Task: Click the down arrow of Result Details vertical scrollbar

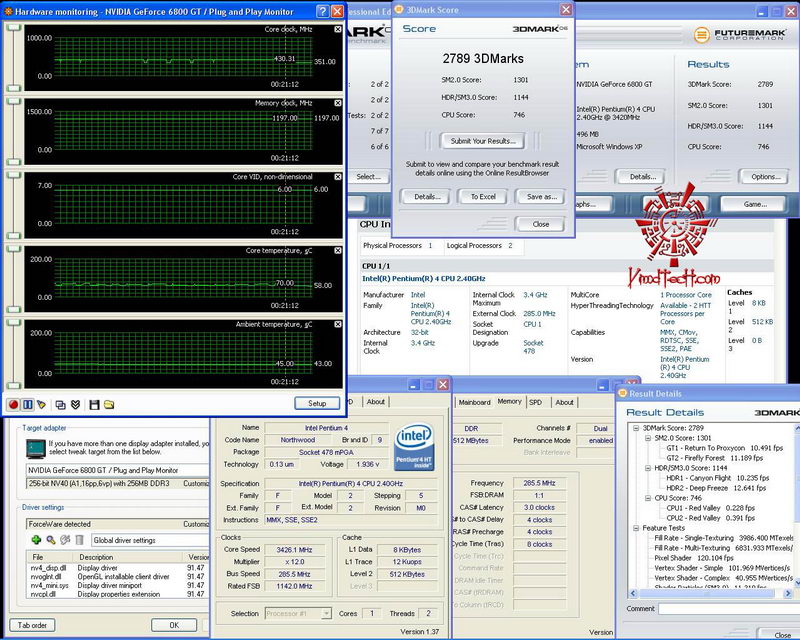Action: (796, 581)
